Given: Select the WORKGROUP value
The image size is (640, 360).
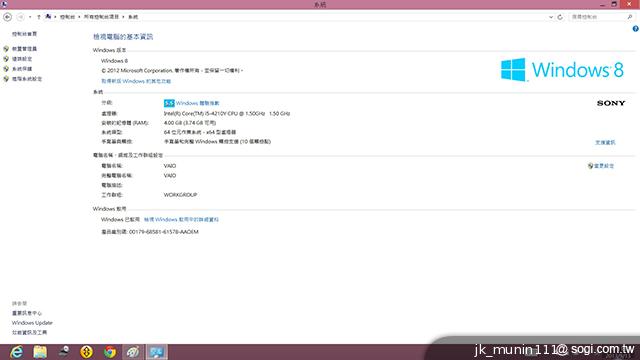Looking at the screenshot, I should tap(180, 195).
